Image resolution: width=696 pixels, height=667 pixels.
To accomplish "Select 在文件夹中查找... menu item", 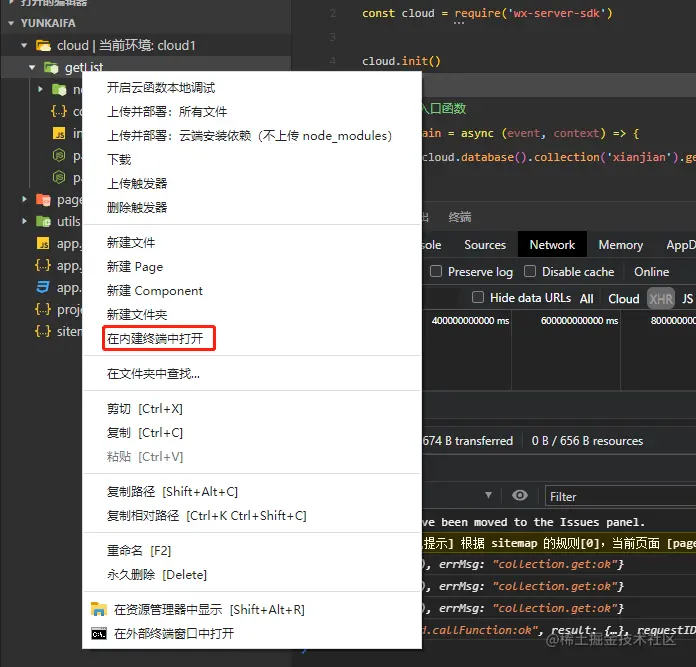I will [252, 374].
